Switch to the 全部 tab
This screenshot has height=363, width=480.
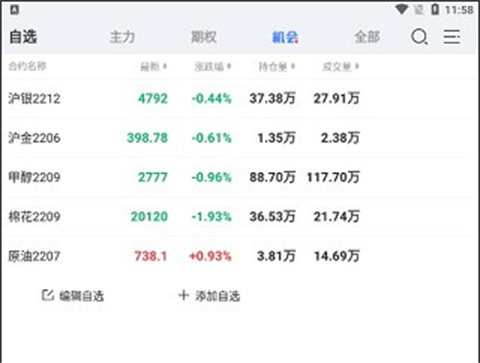367,37
